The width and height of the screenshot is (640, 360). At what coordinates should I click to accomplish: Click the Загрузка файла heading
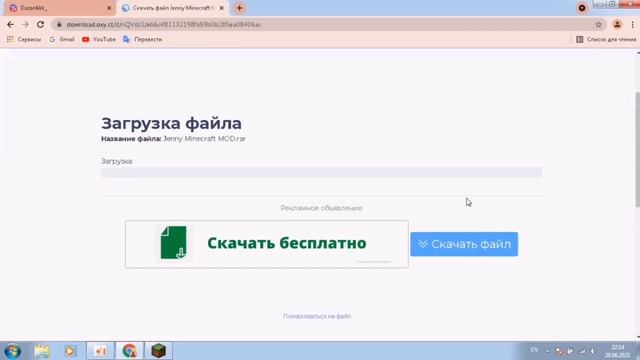point(171,123)
